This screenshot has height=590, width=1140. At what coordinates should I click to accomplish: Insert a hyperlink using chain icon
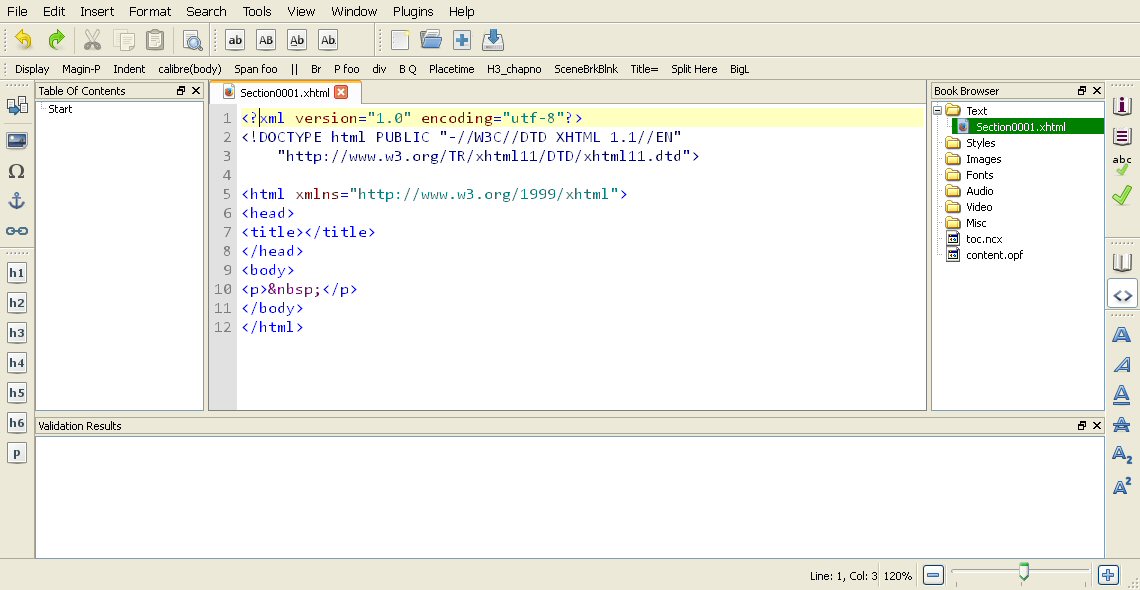tap(17, 231)
